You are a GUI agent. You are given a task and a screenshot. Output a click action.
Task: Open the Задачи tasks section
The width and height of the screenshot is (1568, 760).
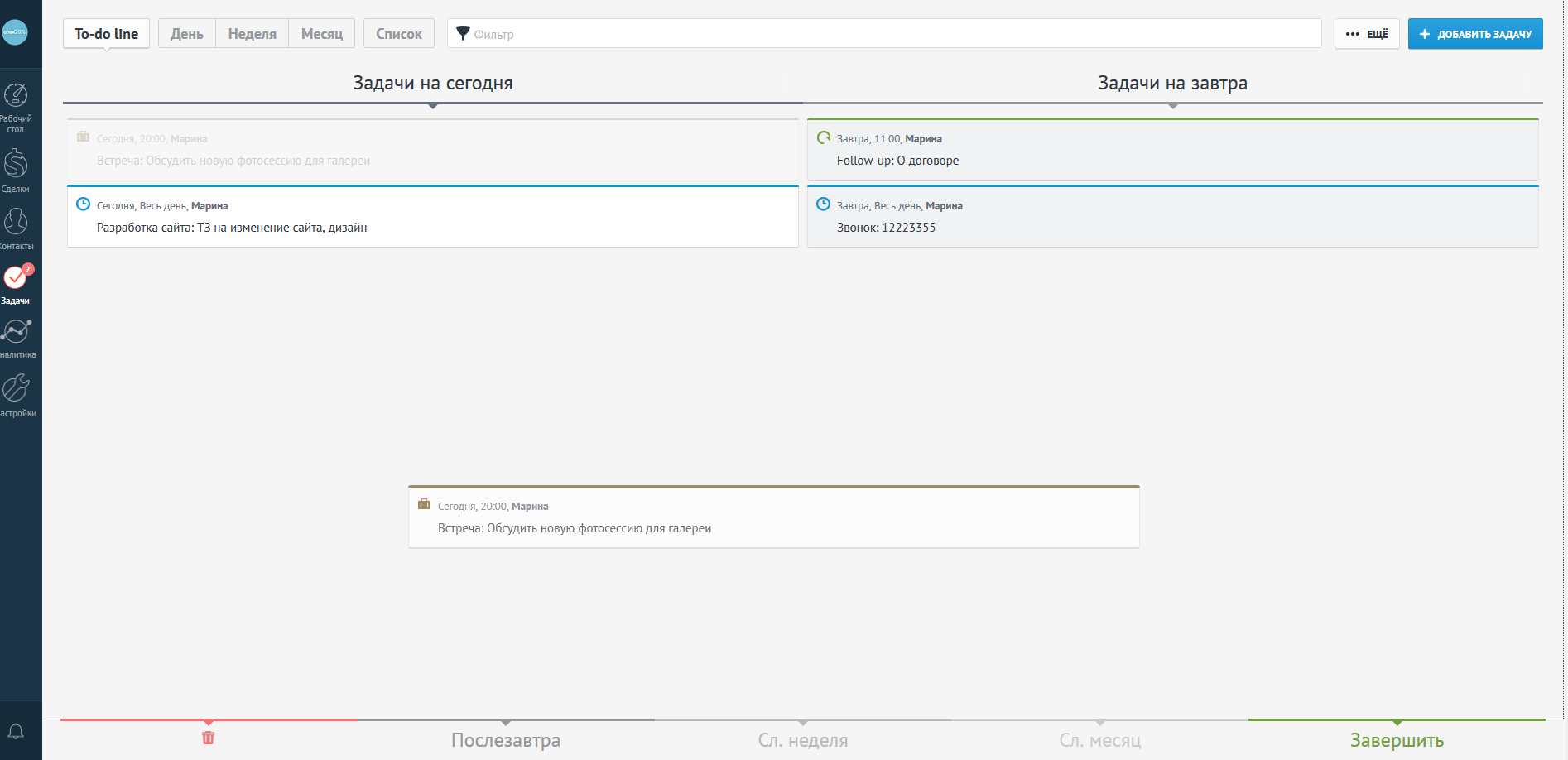16,284
